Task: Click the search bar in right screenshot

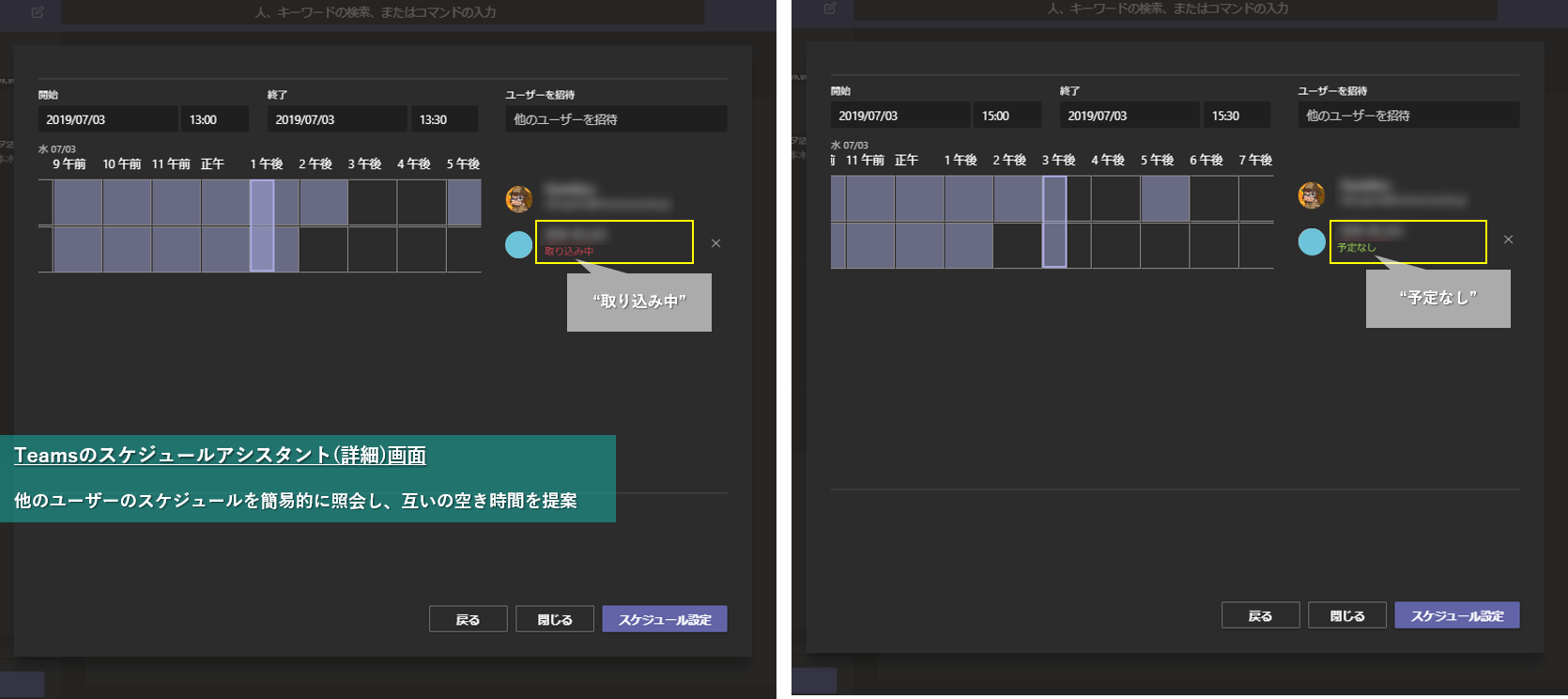Action: 1176,8
